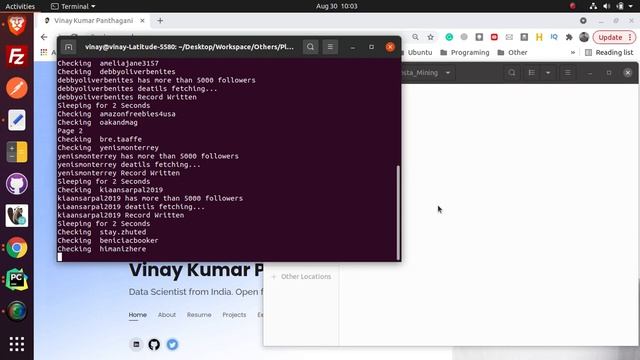Open the system menu arrow in top bar

[x=631, y=6]
